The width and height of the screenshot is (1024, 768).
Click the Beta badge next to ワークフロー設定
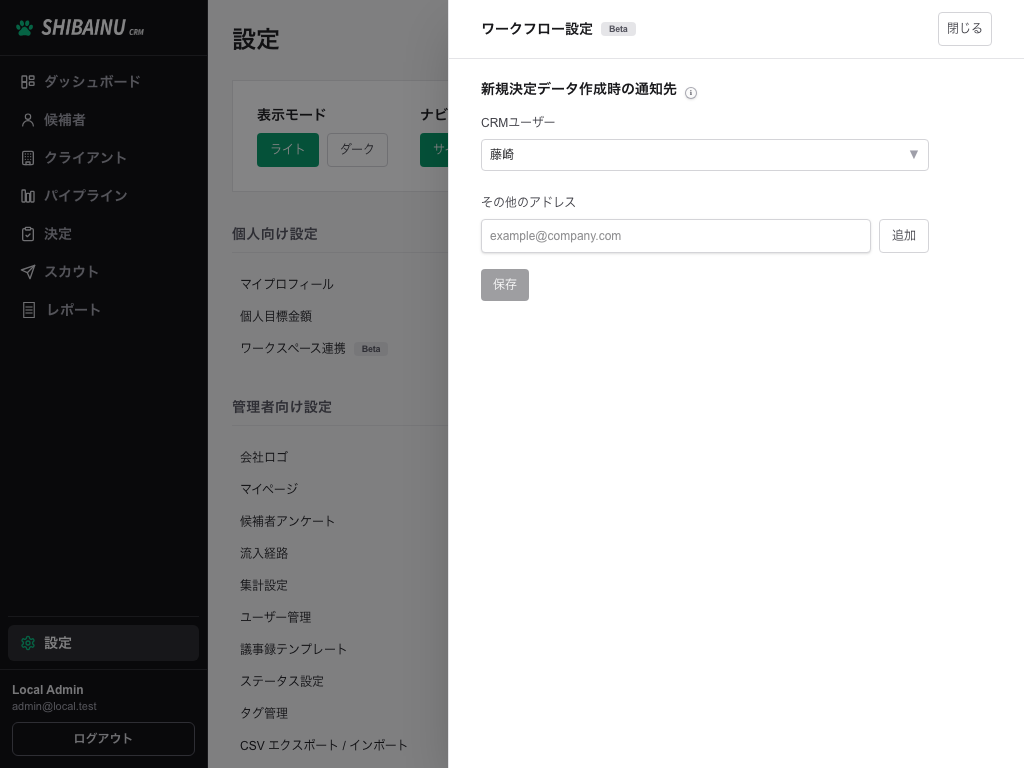click(618, 29)
